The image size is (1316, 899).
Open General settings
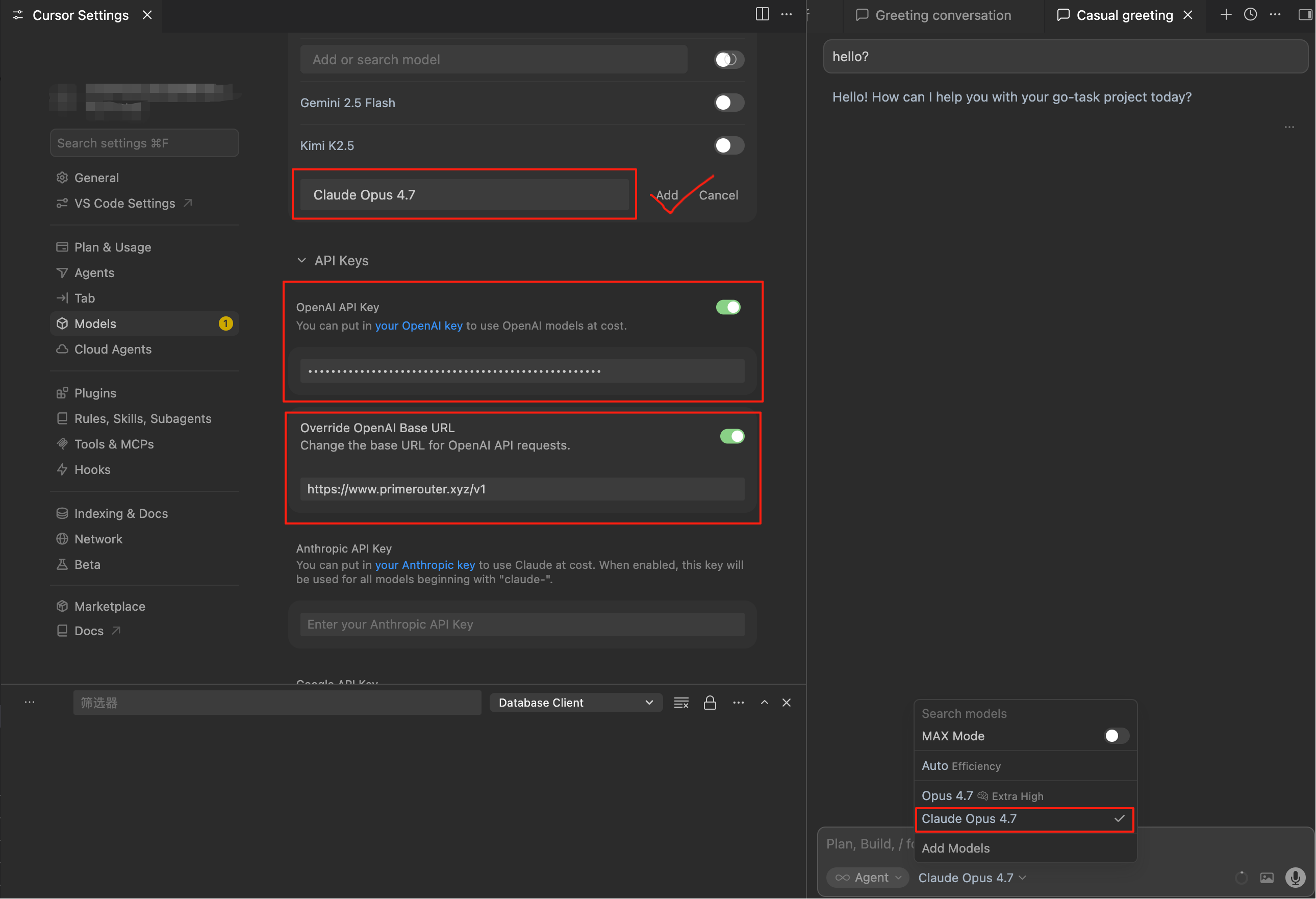144,178
